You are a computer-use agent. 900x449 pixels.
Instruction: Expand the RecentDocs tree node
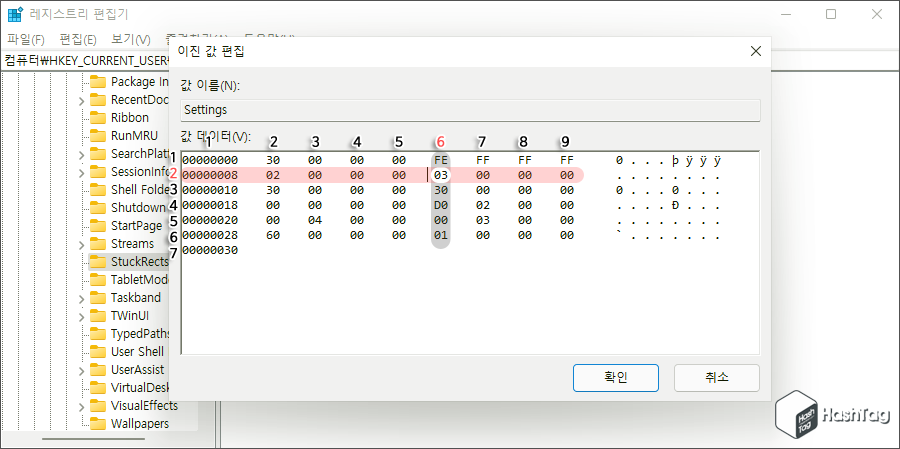81,100
